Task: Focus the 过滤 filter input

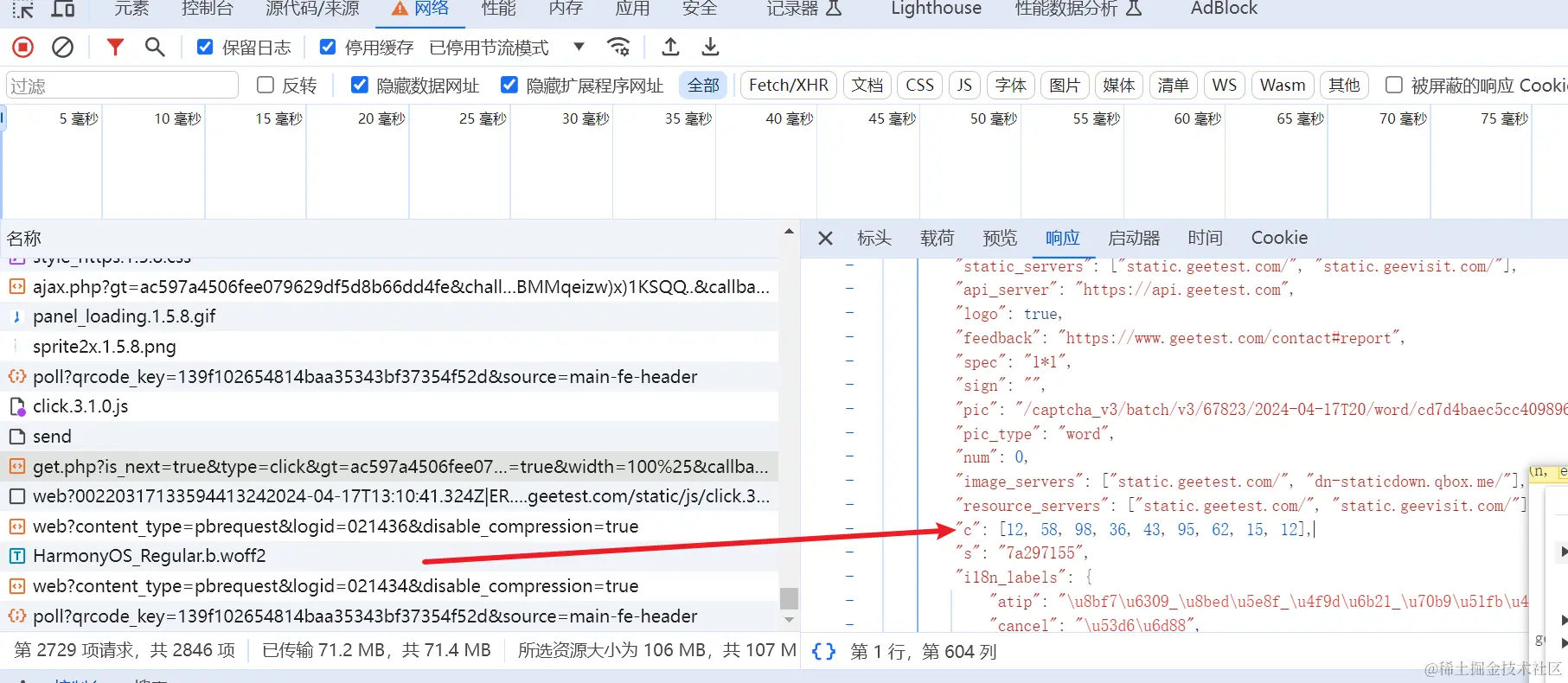Action: (x=122, y=86)
